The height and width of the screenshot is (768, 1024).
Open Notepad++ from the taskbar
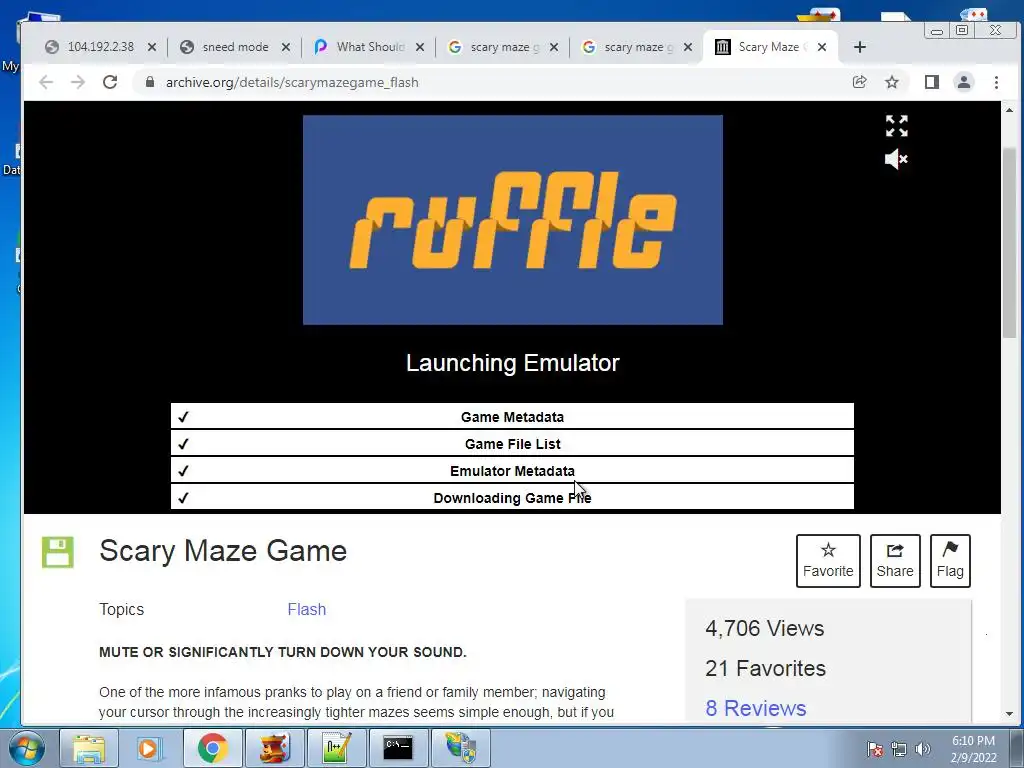336,748
